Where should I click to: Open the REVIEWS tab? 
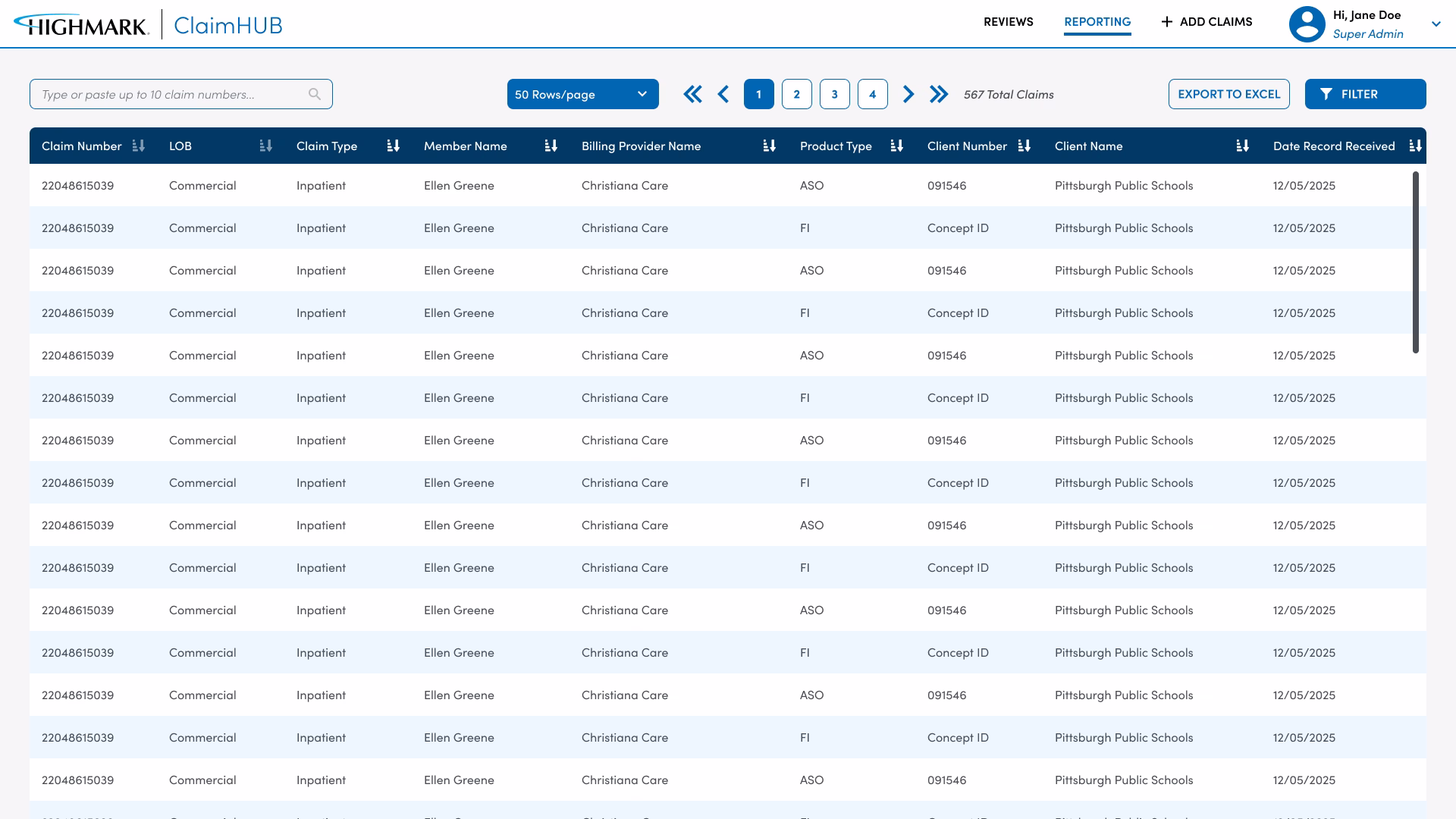click(1008, 22)
